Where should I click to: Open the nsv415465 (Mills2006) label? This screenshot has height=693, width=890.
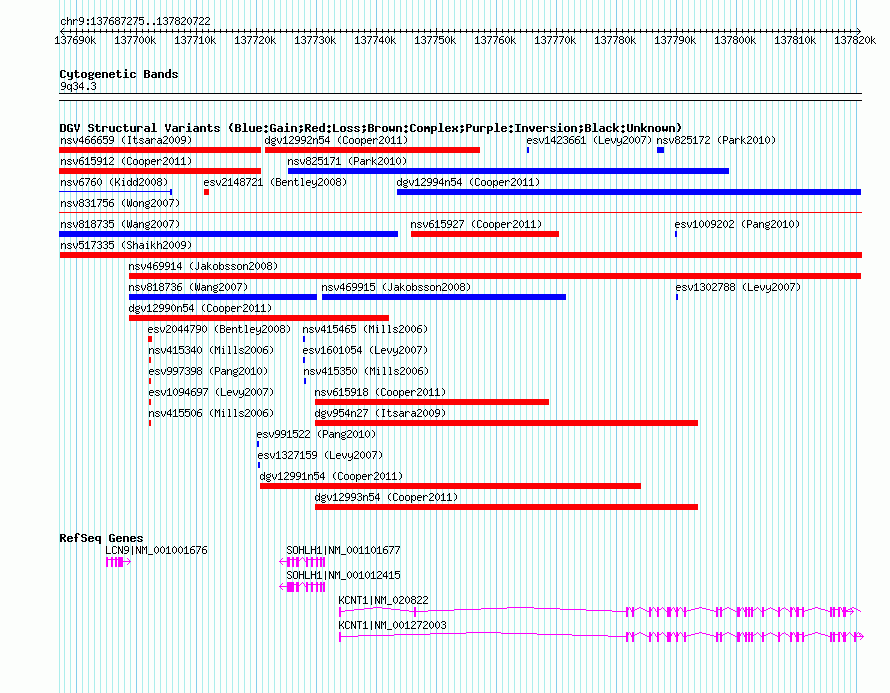[x=365, y=329]
